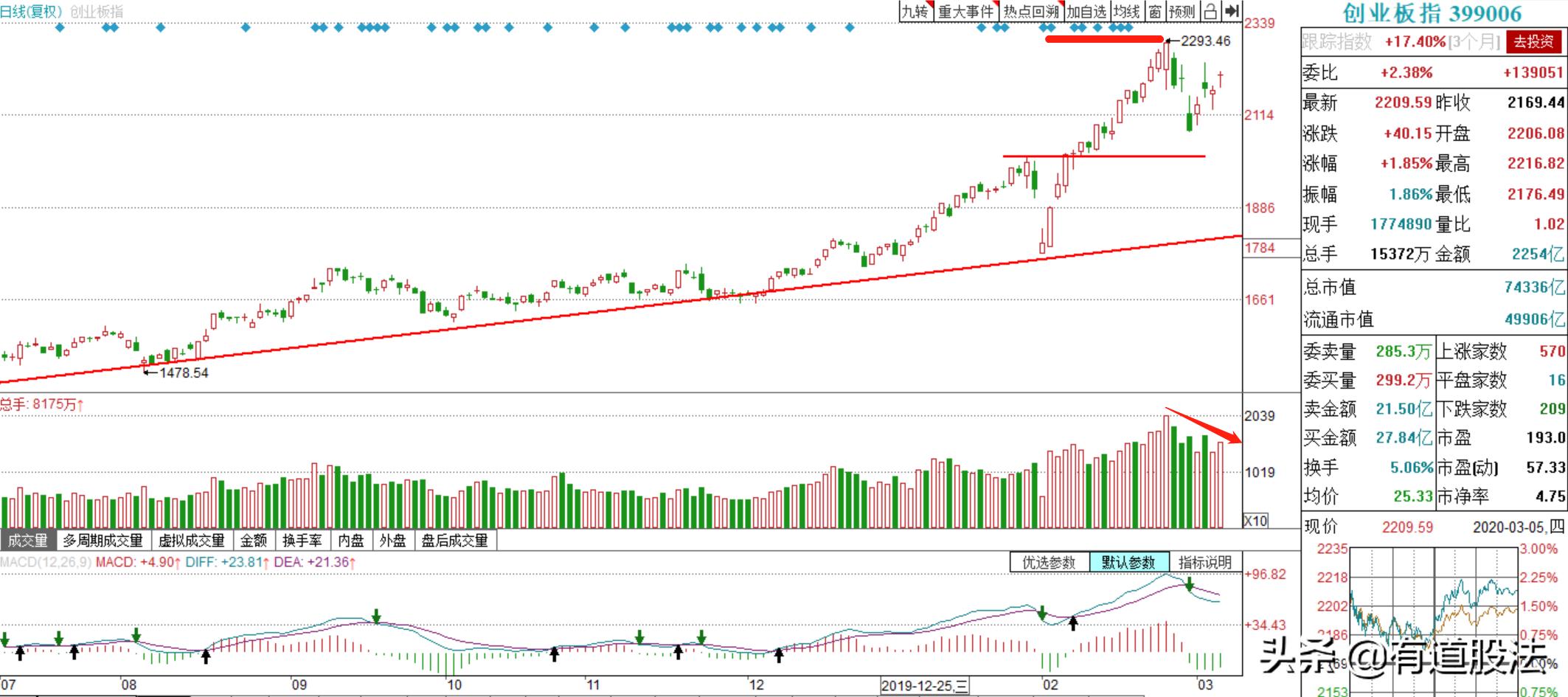Click the 委买量 value 299.2万
Image resolution: width=1568 pixels, height=697 pixels.
(x=1404, y=381)
